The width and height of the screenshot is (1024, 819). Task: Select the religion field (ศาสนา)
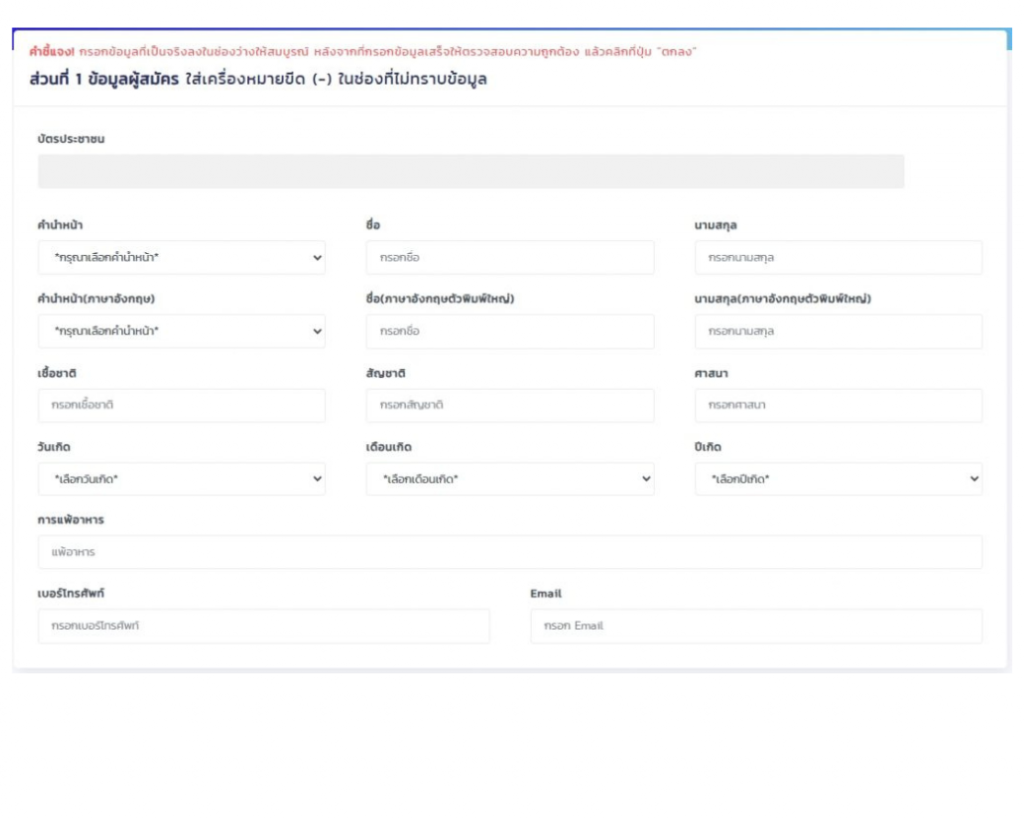coord(838,405)
